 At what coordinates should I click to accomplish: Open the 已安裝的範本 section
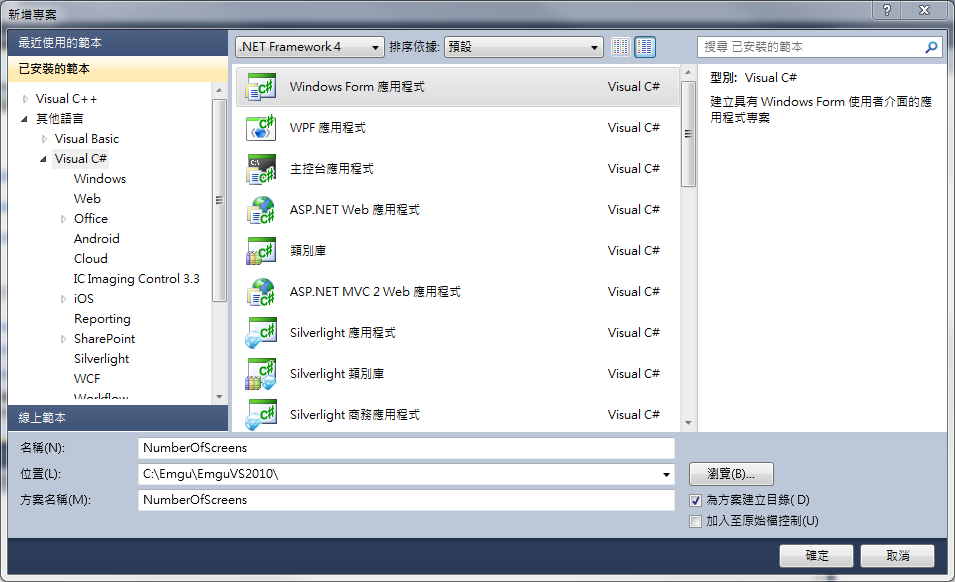click(x=118, y=69)
